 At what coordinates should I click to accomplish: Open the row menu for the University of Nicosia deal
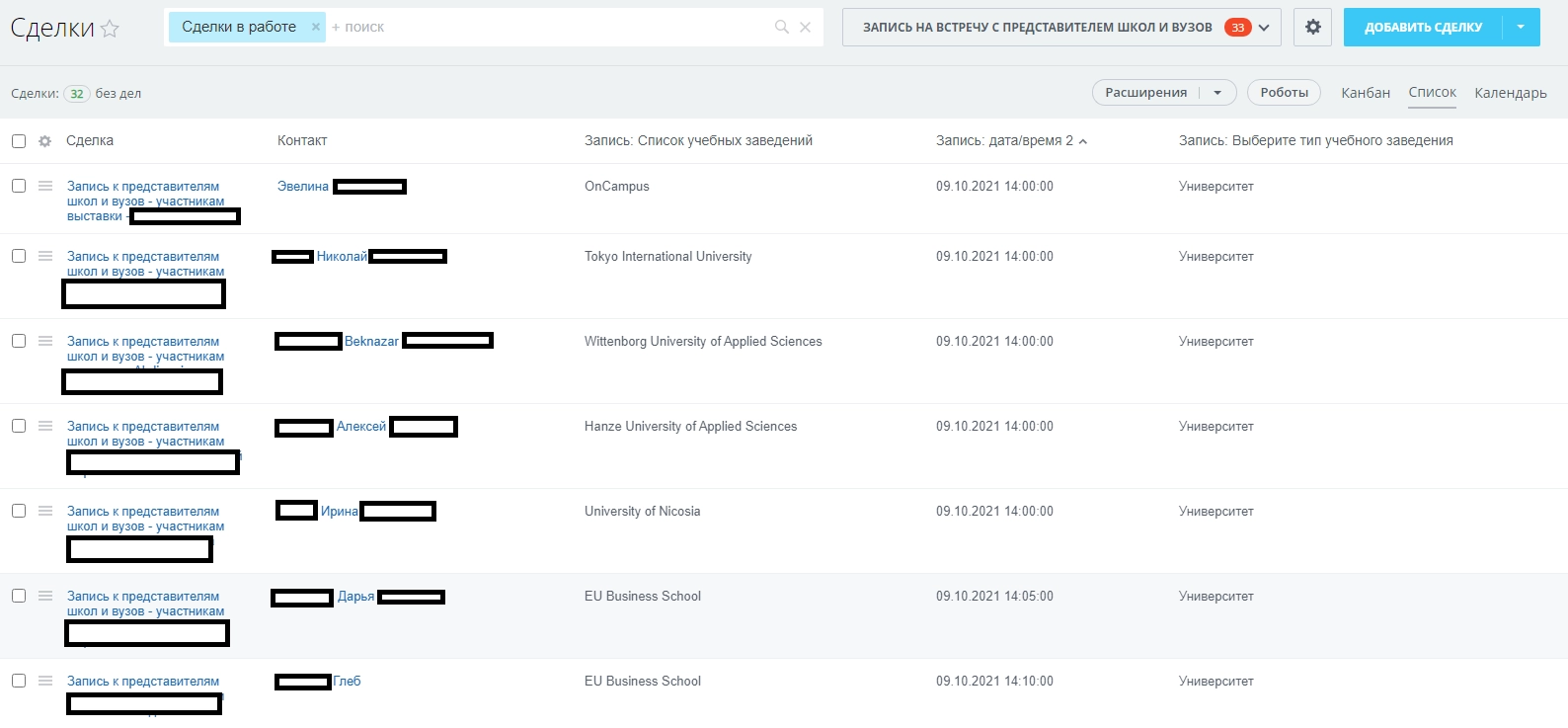tap(45, 511)
